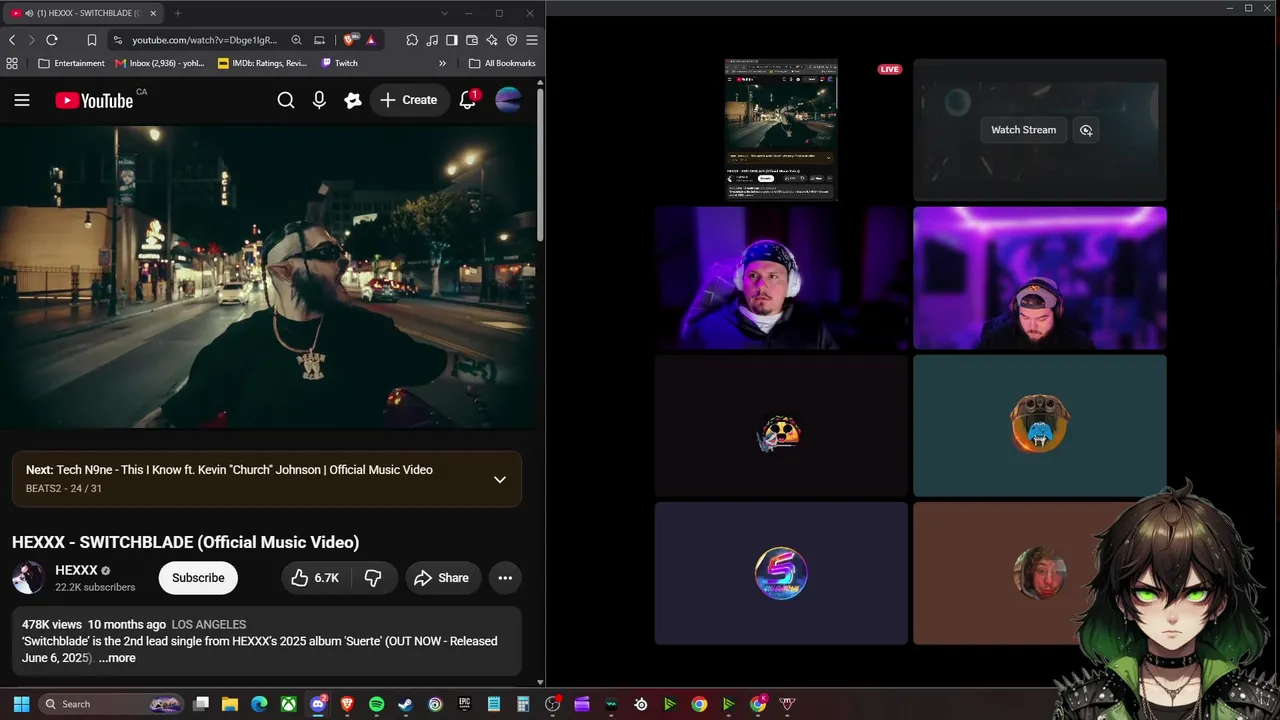Click the music video player
Viewport: 1280px width, 720px height.
[268, 278]
